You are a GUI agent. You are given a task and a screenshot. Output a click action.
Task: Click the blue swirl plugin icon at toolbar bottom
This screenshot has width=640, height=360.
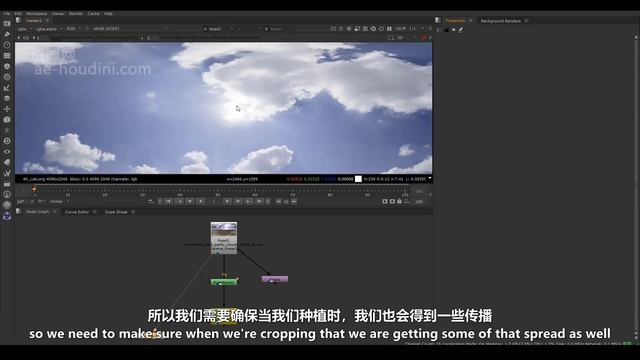(7, 216)
